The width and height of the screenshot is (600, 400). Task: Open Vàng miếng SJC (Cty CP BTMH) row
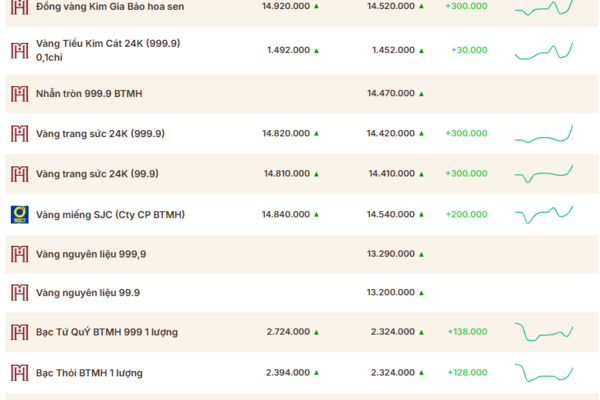pos(302,214)
